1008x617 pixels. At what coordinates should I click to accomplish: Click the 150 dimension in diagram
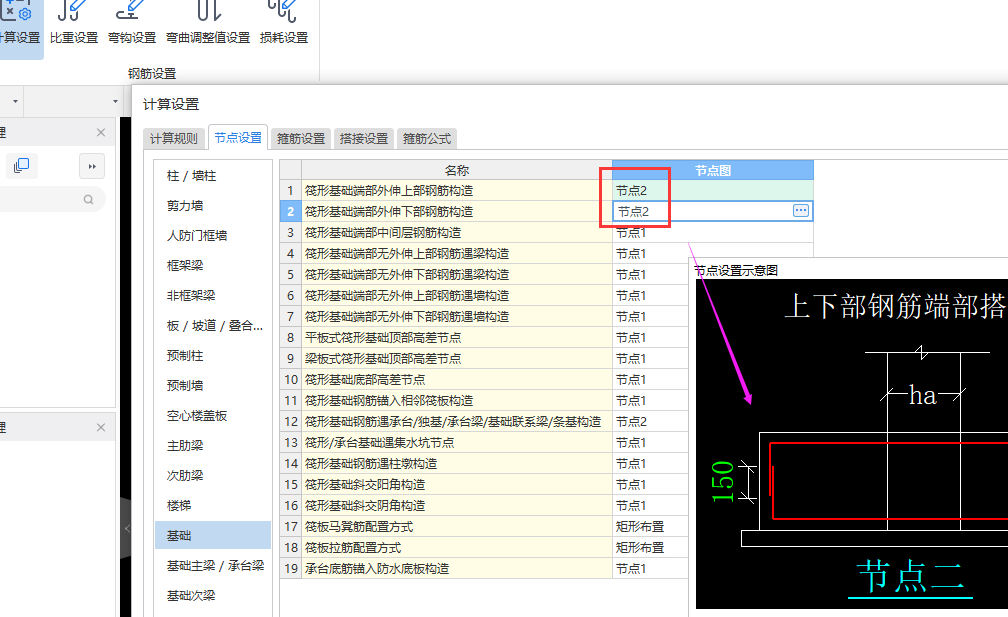click(723, 481)
